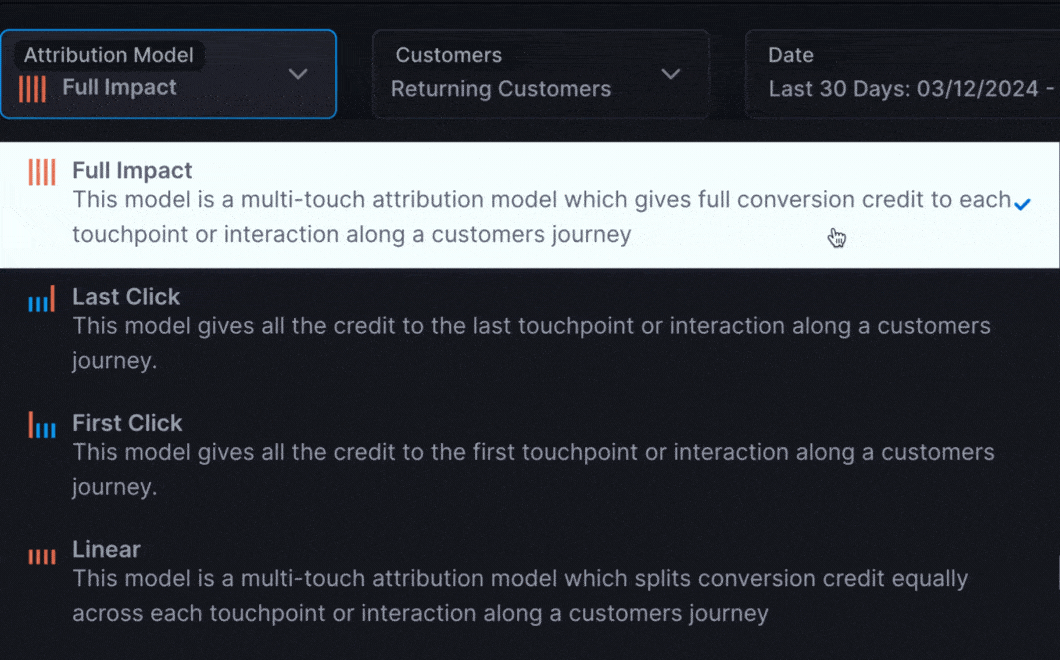Open the Customers dropdown chevron

[671, 74]
